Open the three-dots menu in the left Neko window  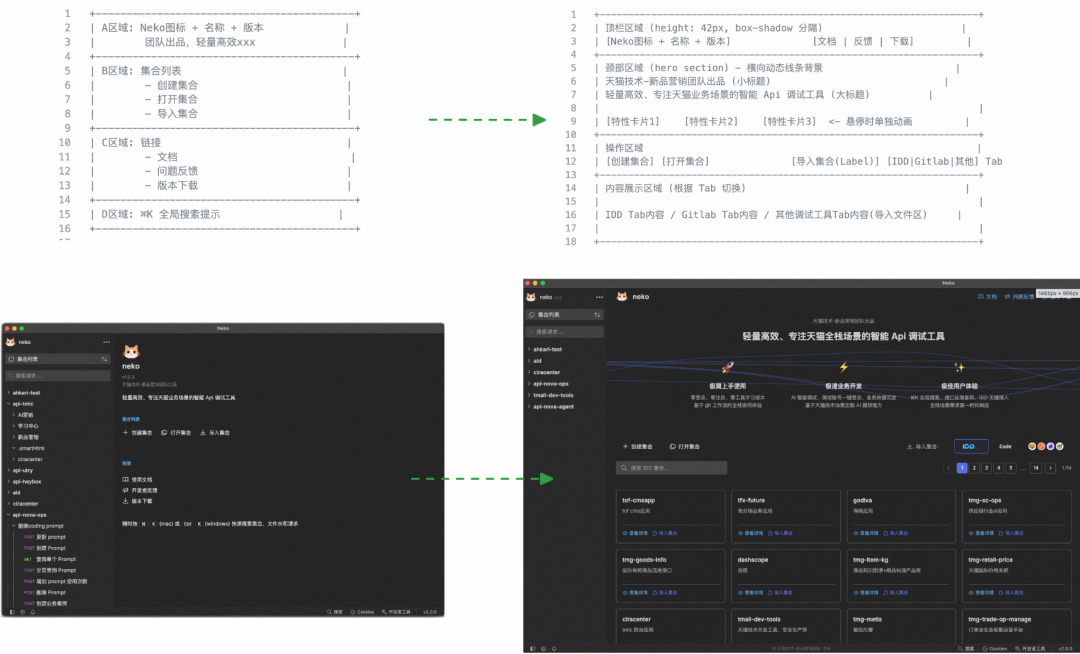106,342
